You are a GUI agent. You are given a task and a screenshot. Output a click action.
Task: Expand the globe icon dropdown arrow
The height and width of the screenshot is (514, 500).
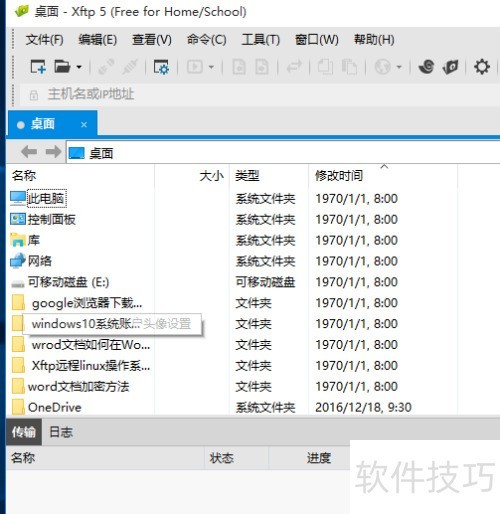tap(399, 67)
